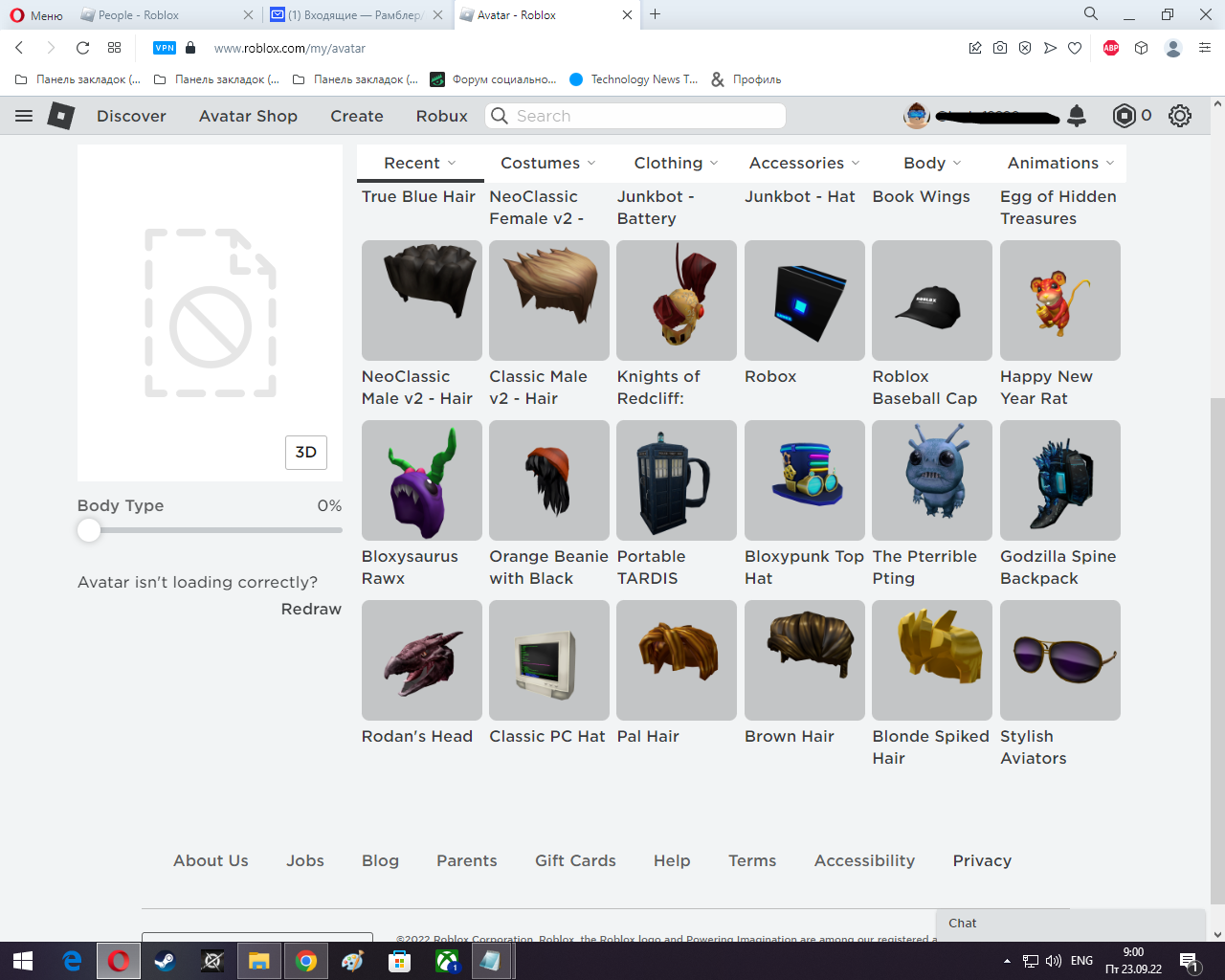Equip the Roblox Baseball Cap thumbnail
Image resolution: width=1225 pixels, height=980 pixels.
932,301
